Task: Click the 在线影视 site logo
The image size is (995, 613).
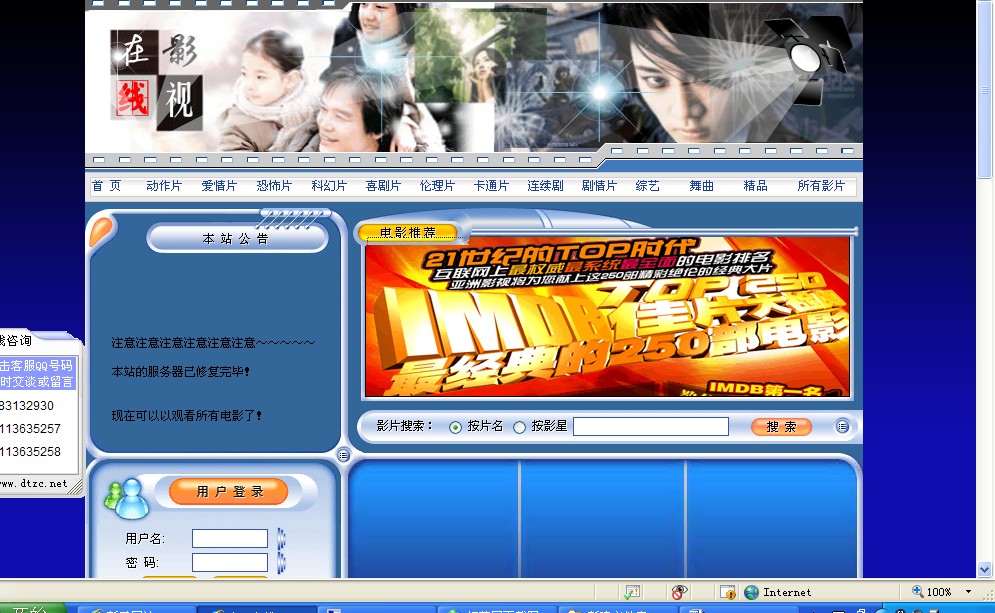Action: [x=157, y=81]
